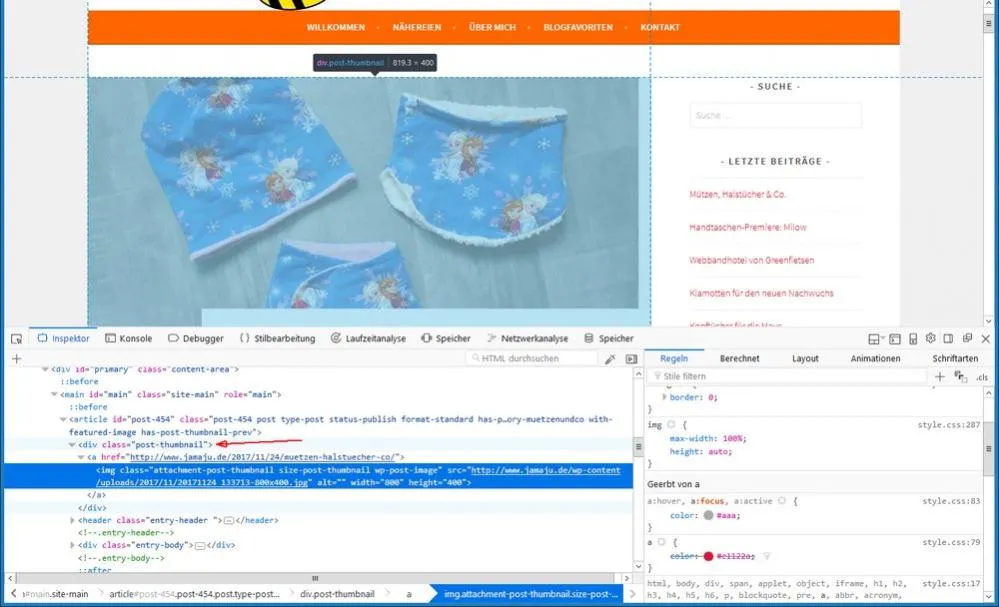The height and width of the screenshot is (607, 999).
Task: Open Speicher tab right of Netzwerkanalyse
Action: (x=609, y=338)
